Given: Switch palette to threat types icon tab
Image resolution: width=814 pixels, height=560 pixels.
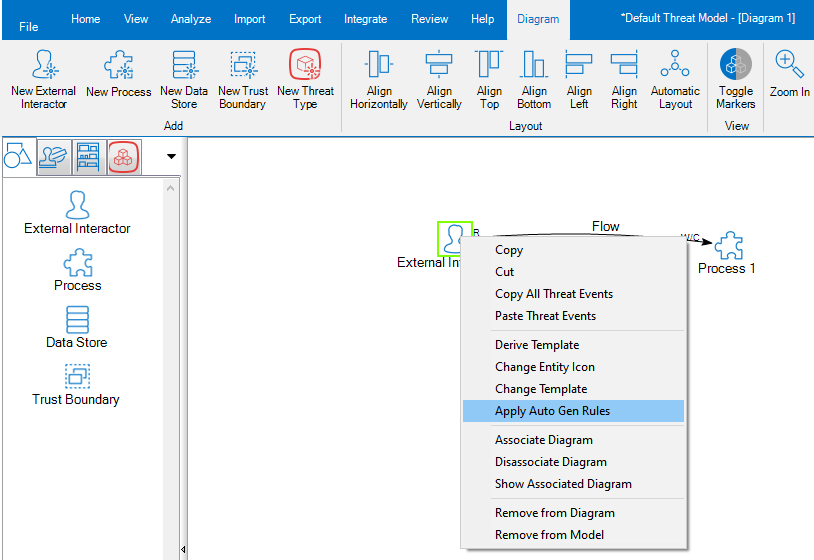Looking at the screenshot, I should point(123,156).
